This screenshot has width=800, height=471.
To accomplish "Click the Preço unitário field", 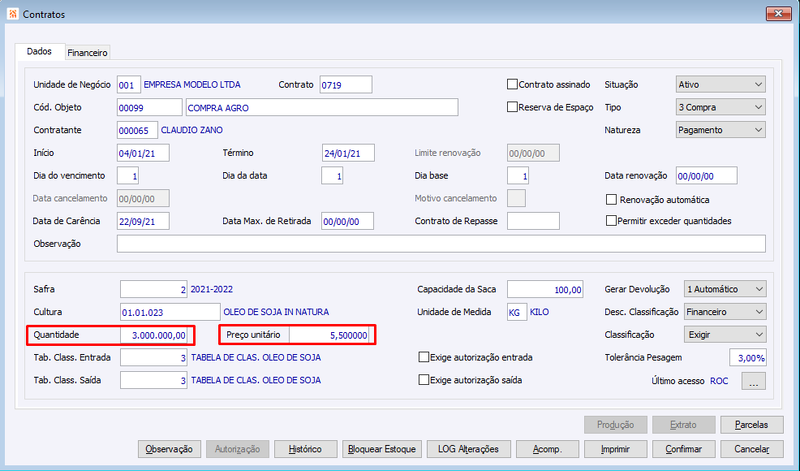I will [x=330, y=335].
